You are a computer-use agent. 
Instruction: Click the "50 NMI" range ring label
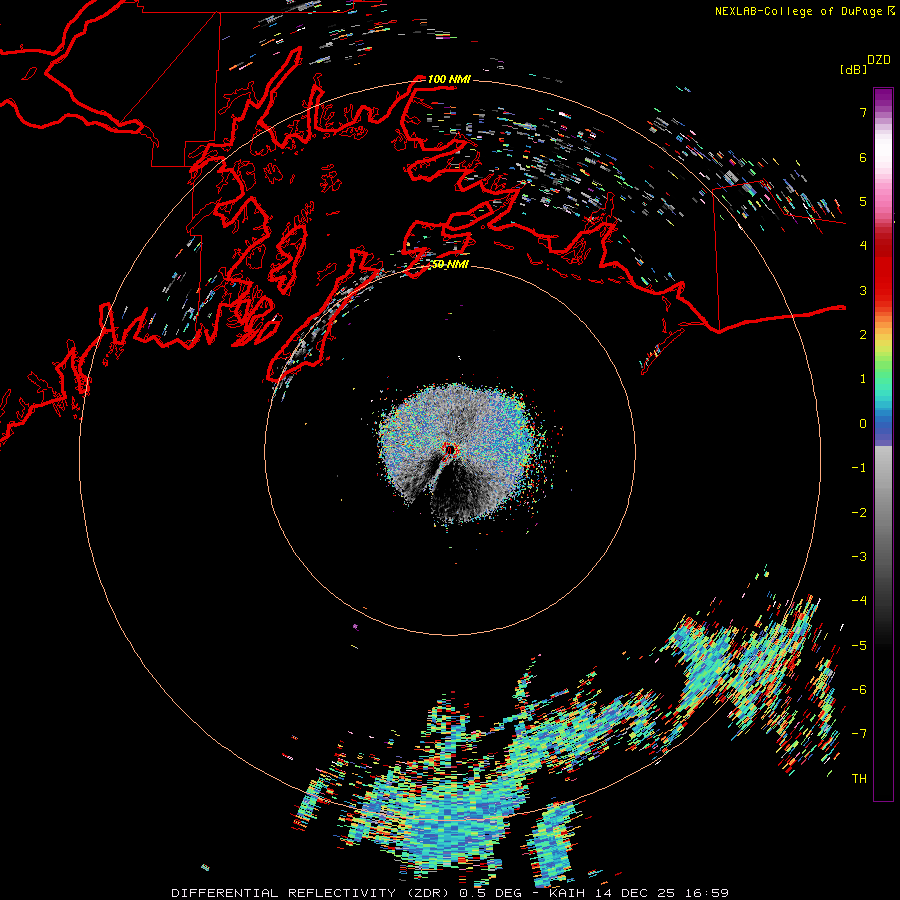coord(449,264)
